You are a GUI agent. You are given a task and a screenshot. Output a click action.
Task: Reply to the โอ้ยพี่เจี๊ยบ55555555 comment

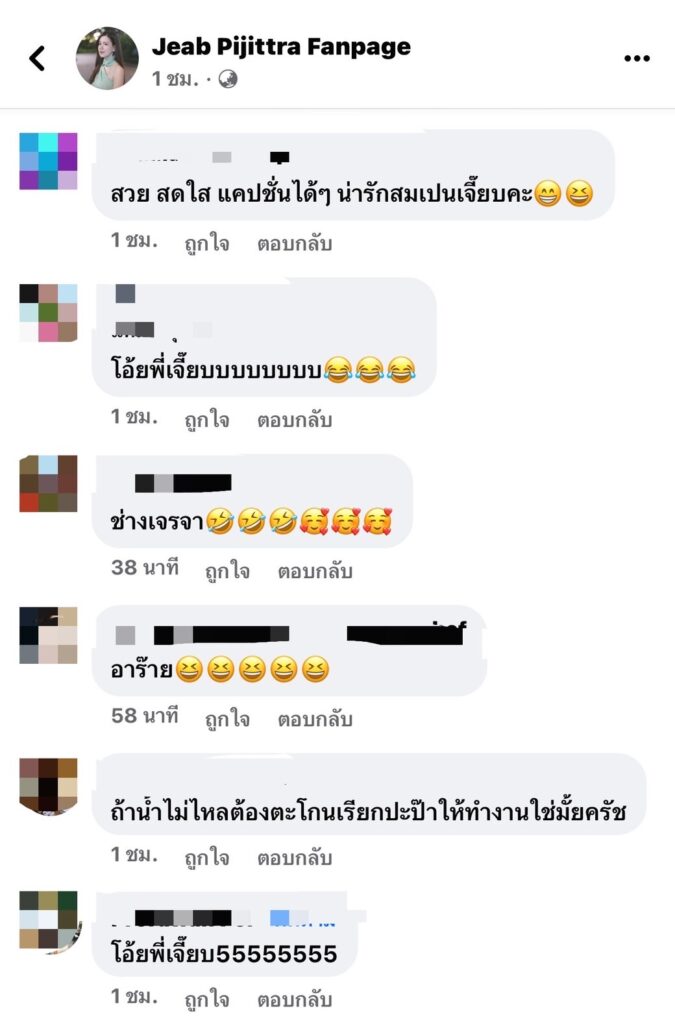(x=294, y=999)
